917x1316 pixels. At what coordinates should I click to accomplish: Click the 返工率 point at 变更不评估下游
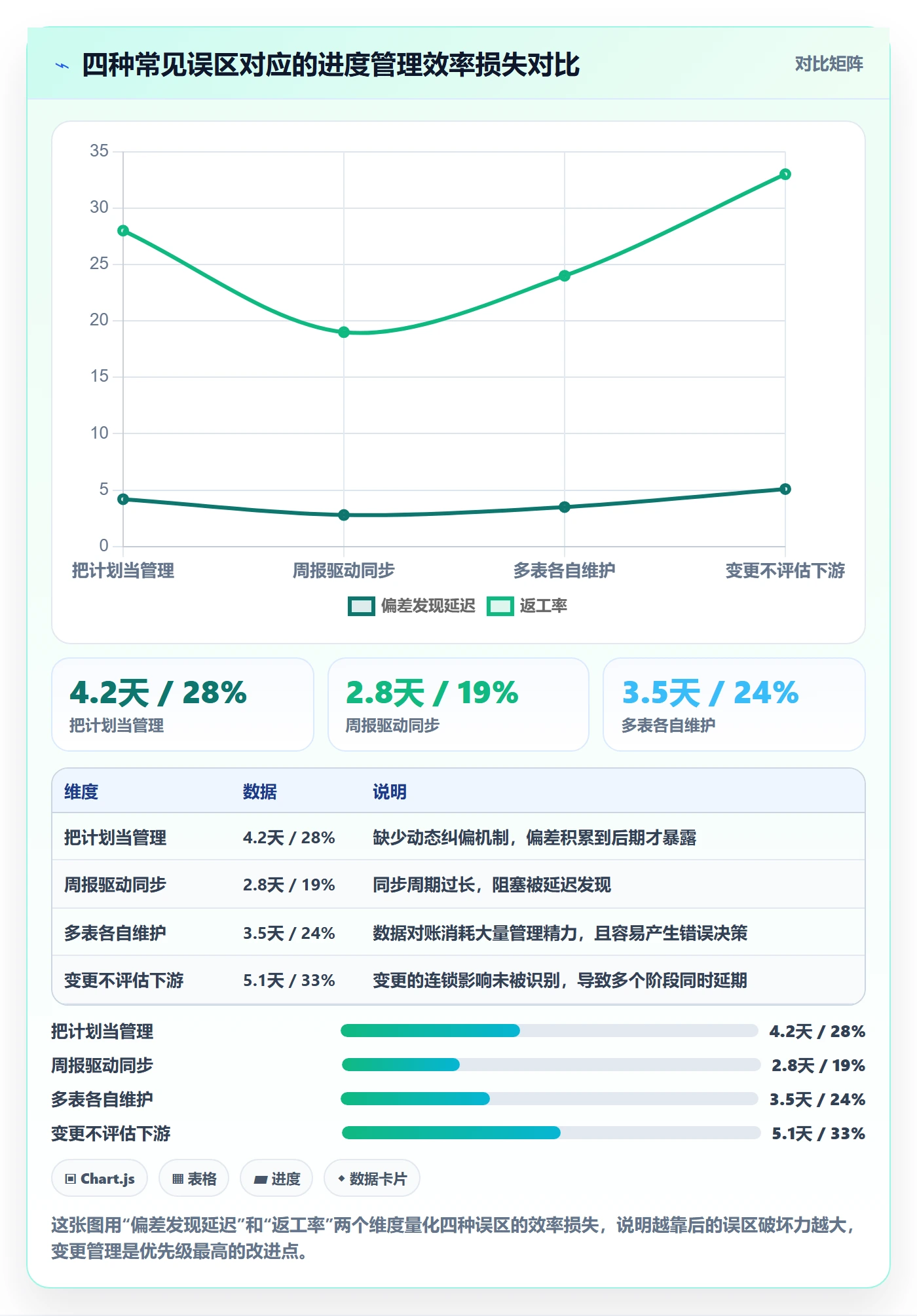pyautogui.click(x=785, y=174)
